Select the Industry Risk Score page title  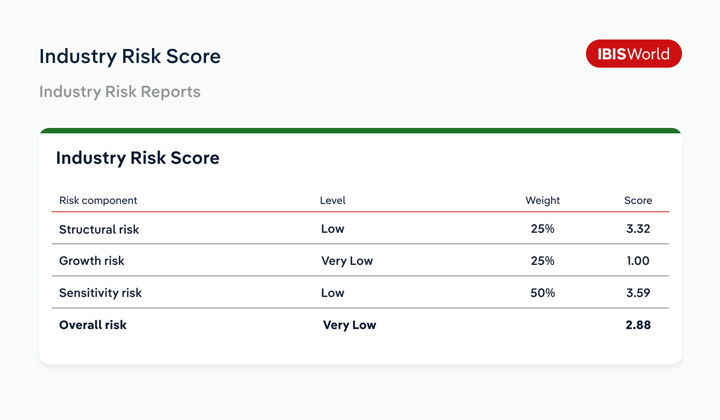point(130,56)
